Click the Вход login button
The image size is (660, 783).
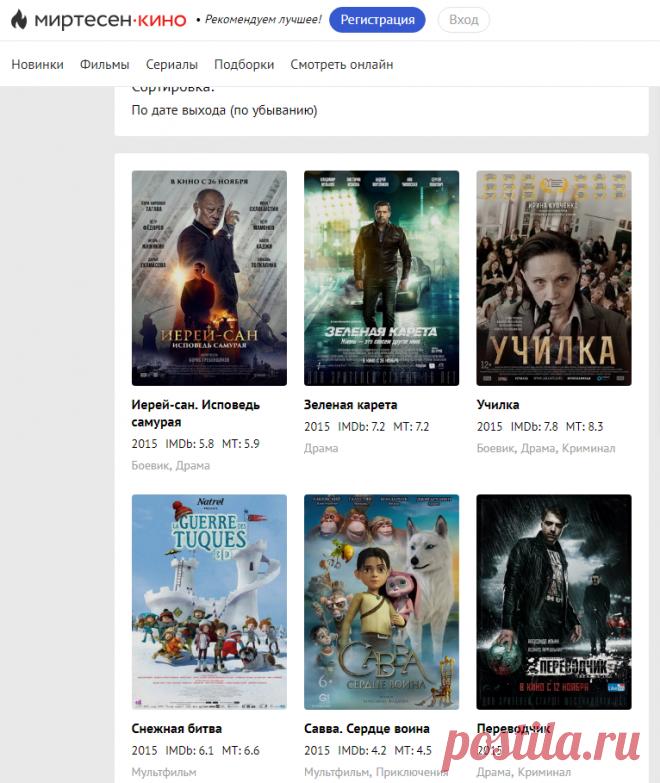[x=463, y=20]
